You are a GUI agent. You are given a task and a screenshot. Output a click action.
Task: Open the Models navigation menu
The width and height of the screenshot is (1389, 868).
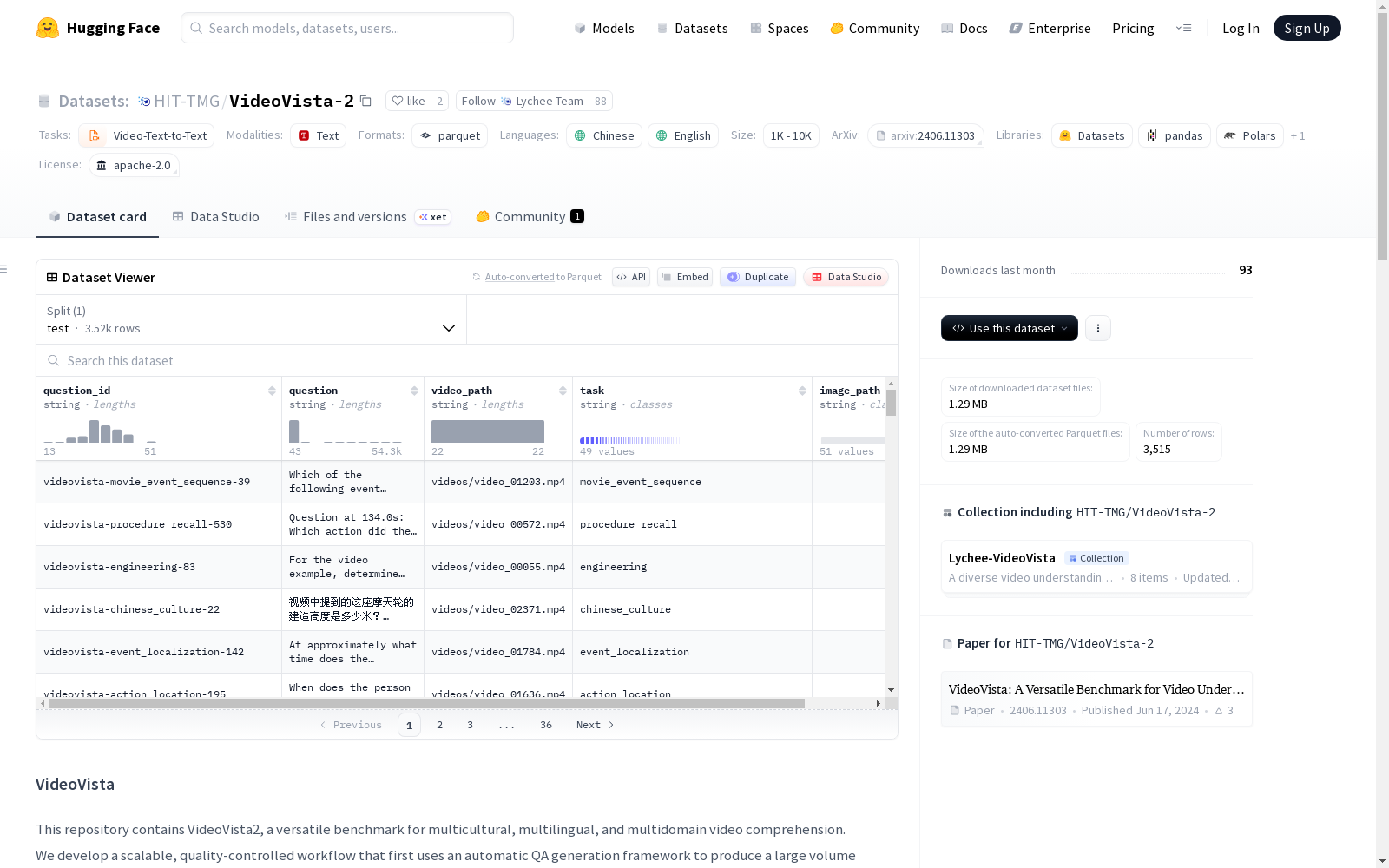click(604, 28)
